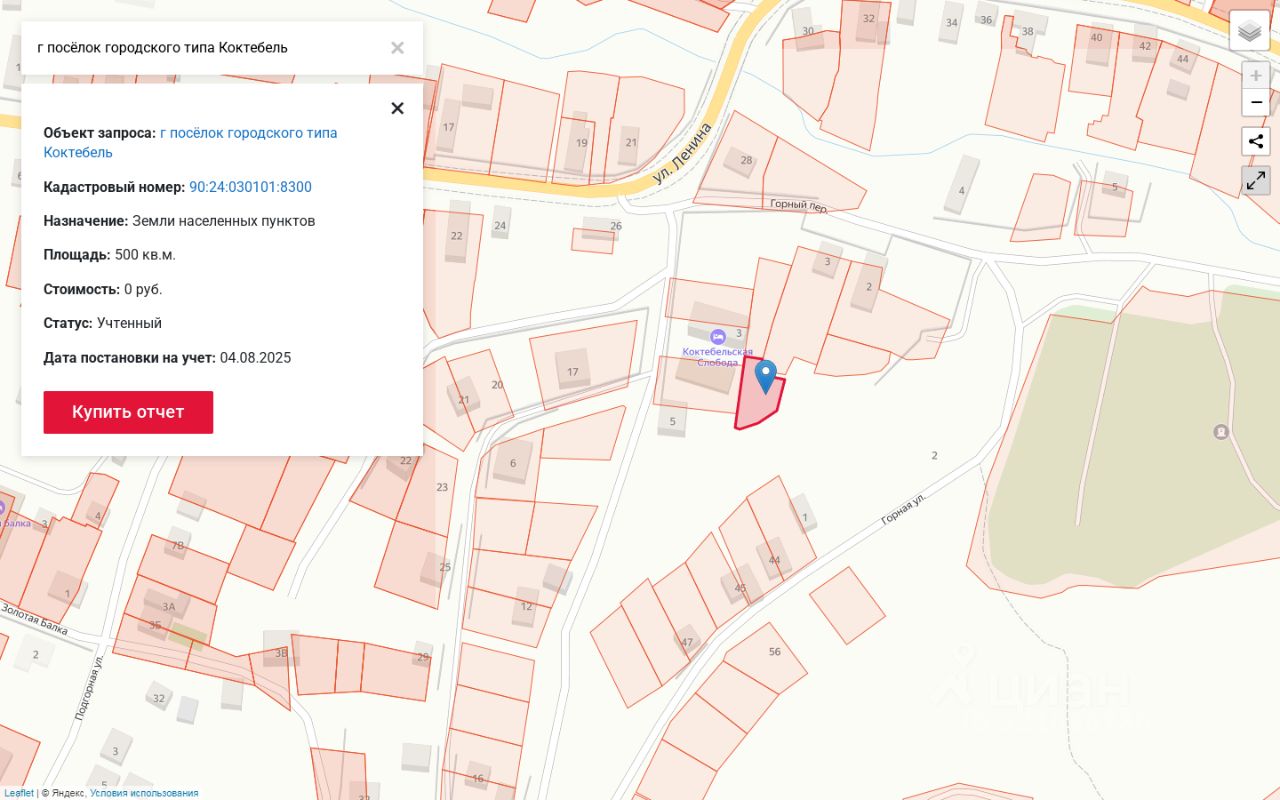Click house number 40 on map

pyautogui.click(x=1096, y=38)
